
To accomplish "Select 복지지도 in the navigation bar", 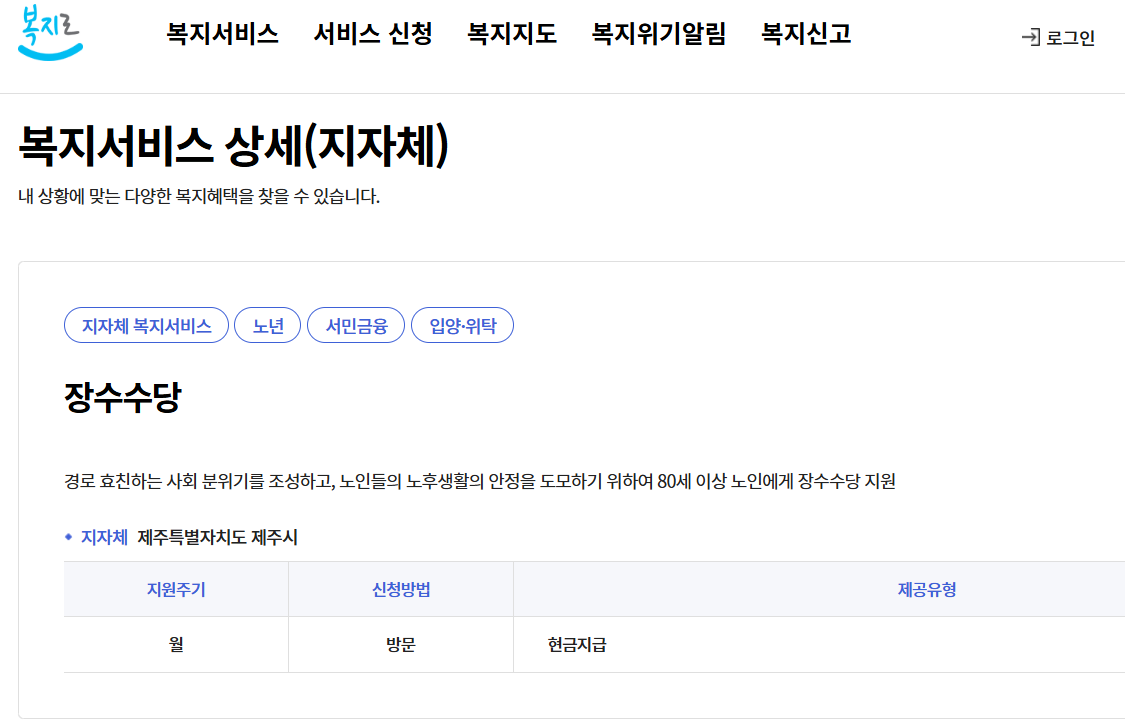I will tap(511, 33).
